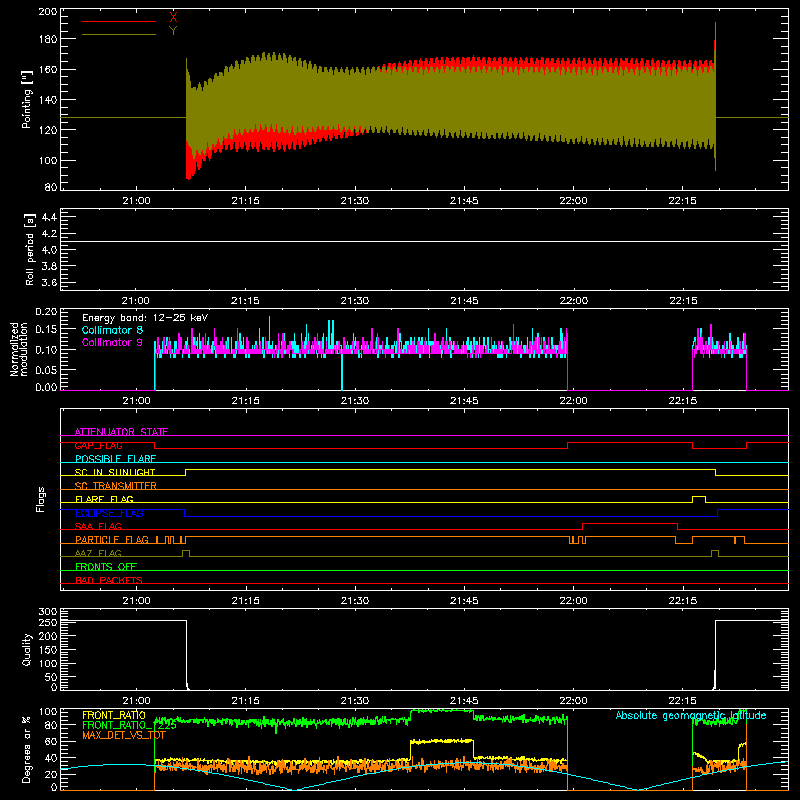Select the olive Y legend line sample
The height and width of the screenshot is (800, 800).
(x=119, y=35)
